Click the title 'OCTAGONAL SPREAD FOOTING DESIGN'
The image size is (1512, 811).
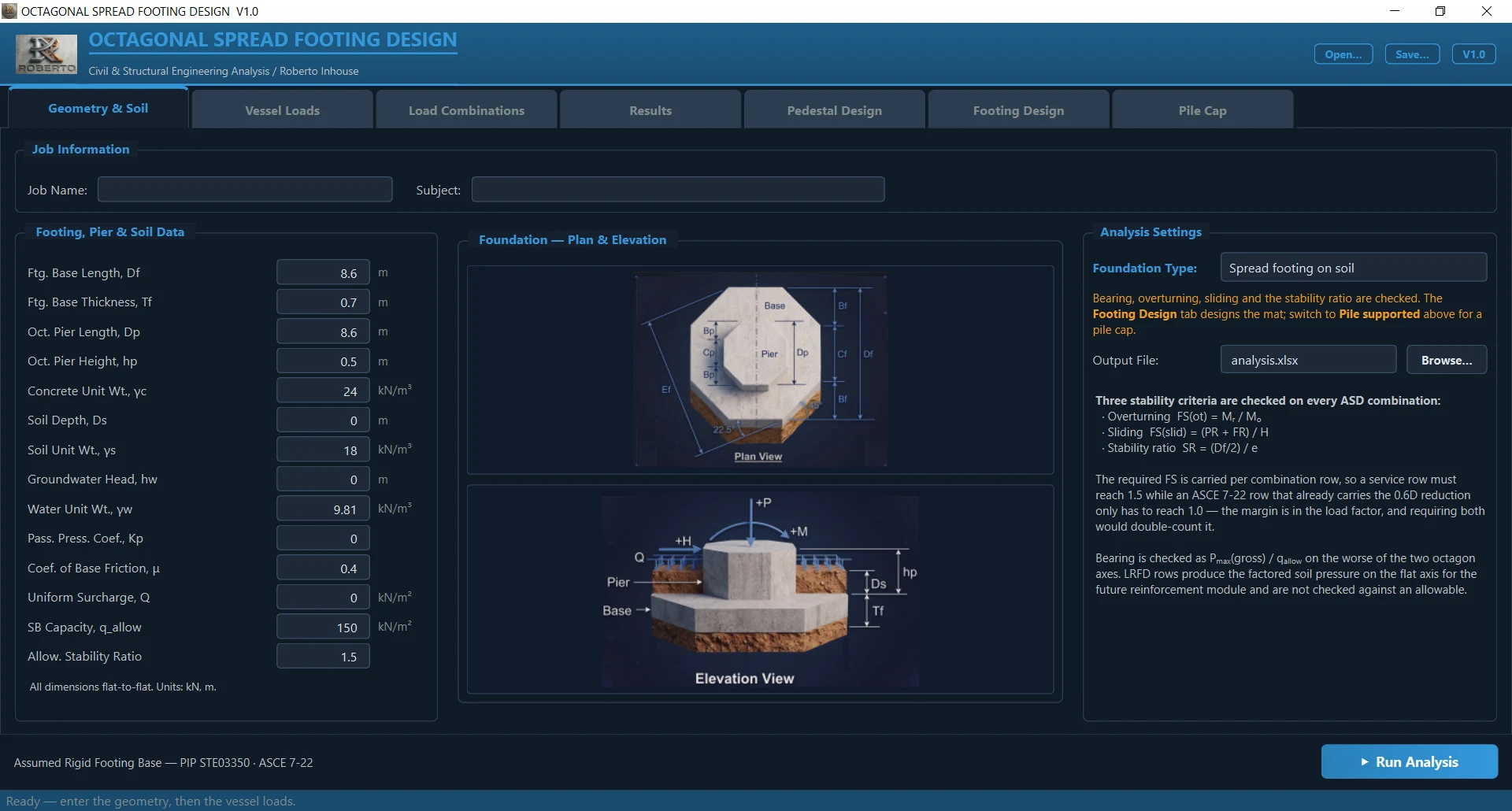coord(272,39)
